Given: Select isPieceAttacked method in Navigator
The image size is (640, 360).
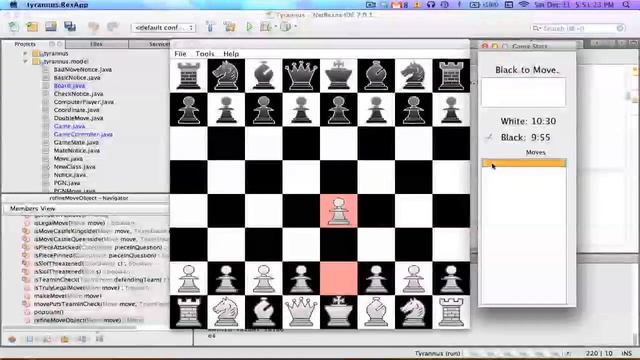Looking at the screenshot, I should point(98,247).
